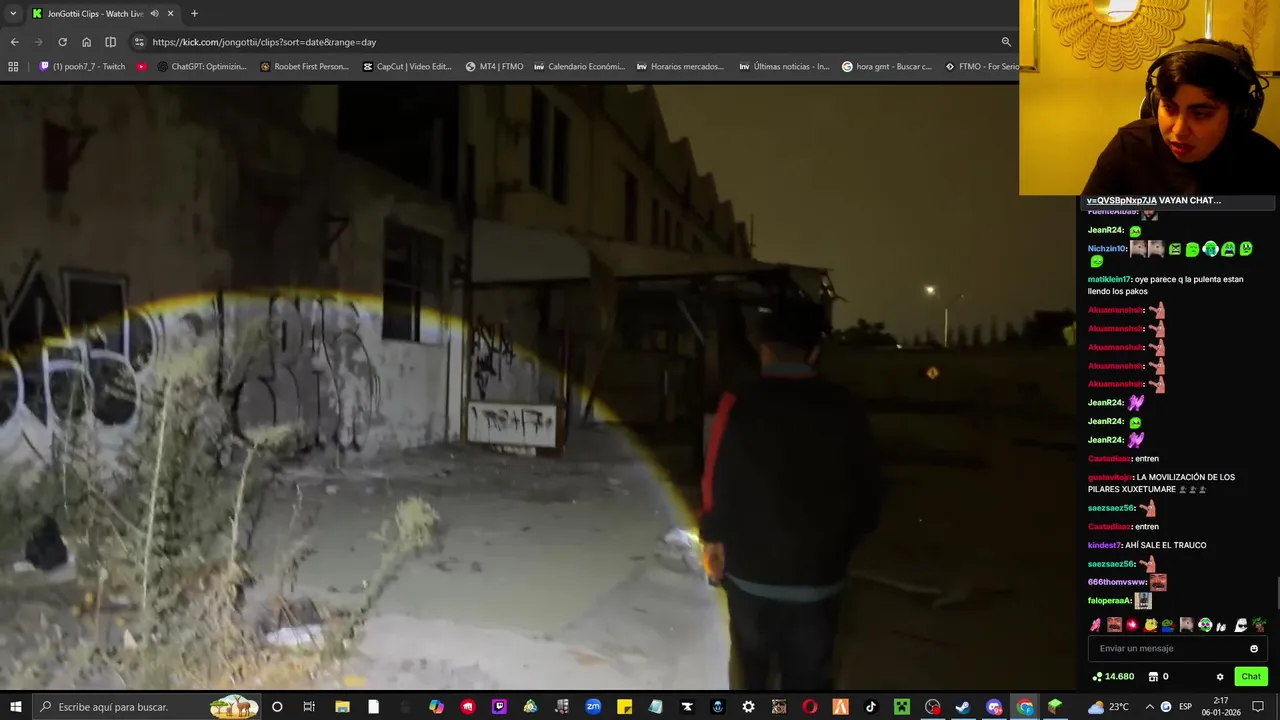The height and width of the screenshot is (720, 1280).
Task: Mute the JonGottii Clips tab audio
Action: [x=154, y=13]
